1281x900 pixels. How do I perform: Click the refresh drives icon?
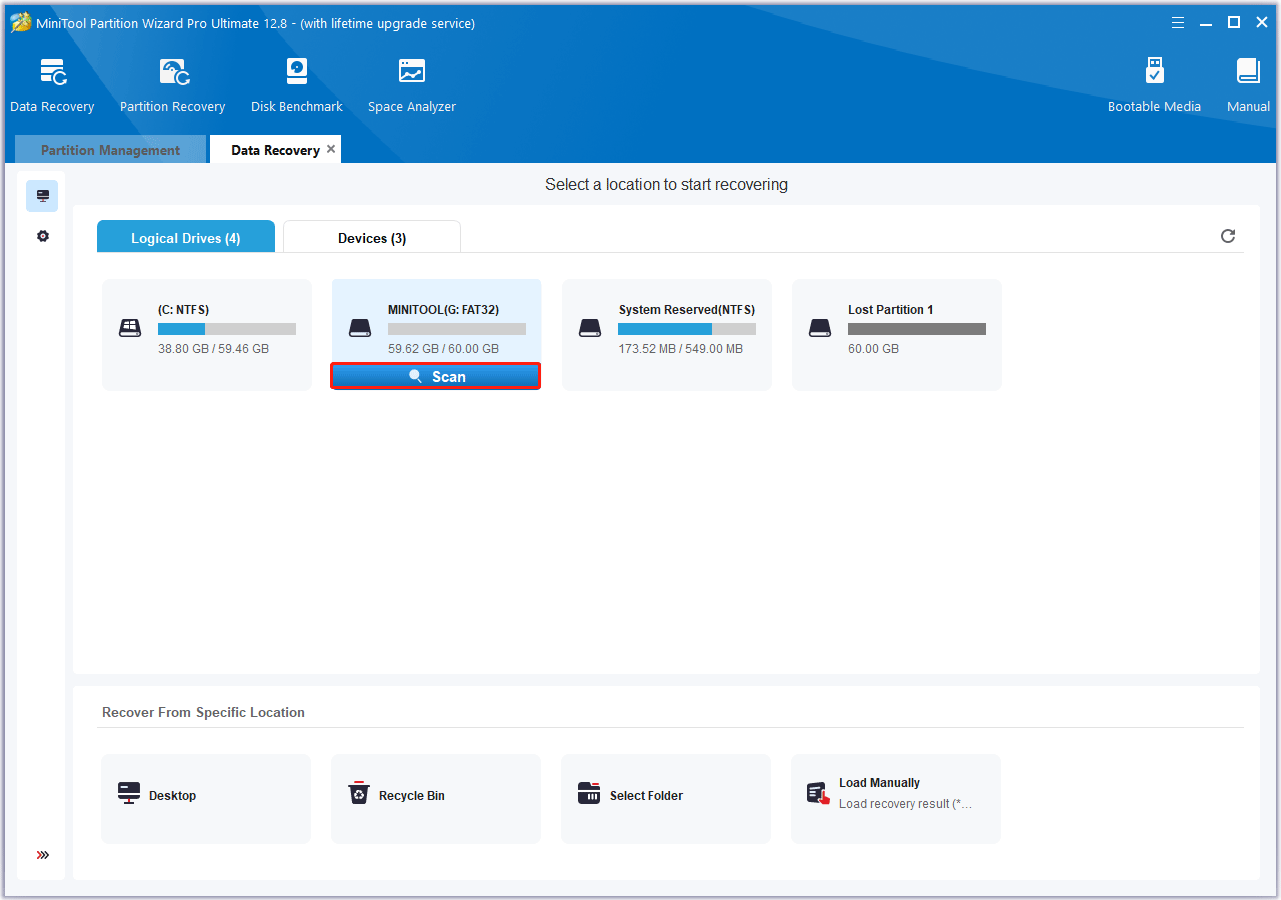pos(1228,236)
